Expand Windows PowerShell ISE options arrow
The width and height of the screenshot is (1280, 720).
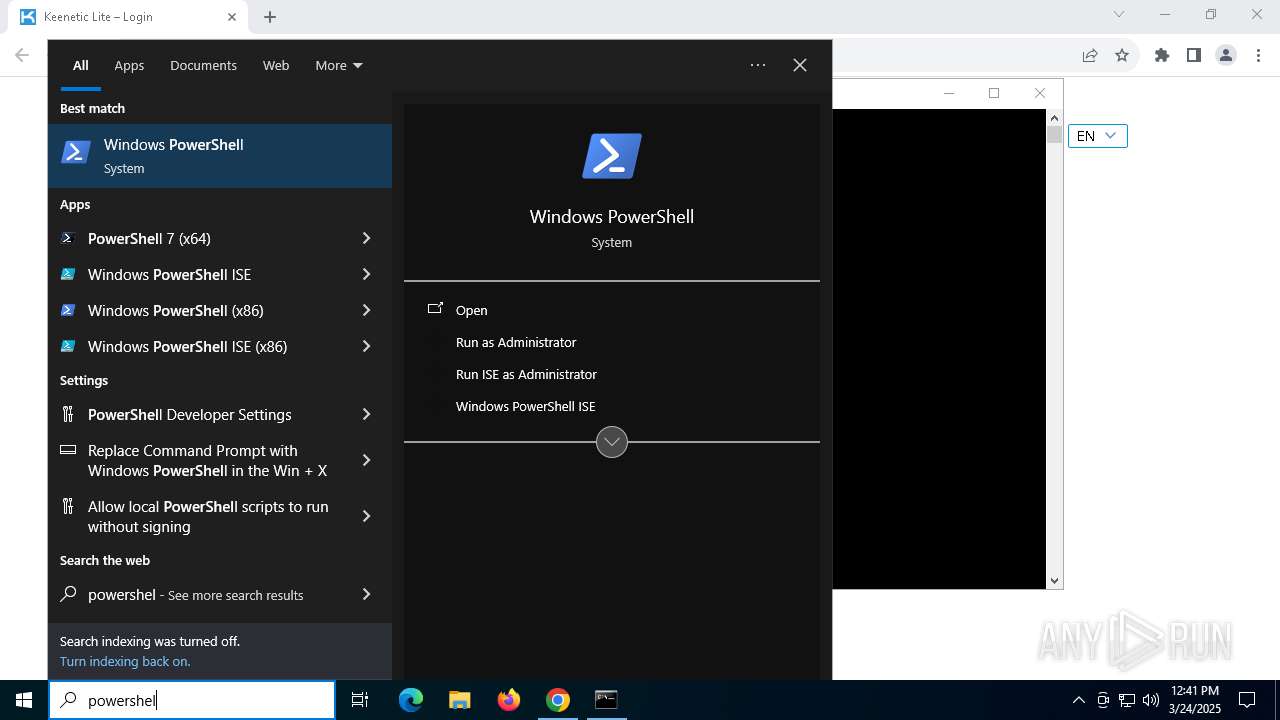pyautogui.click(x=366, y=274)
